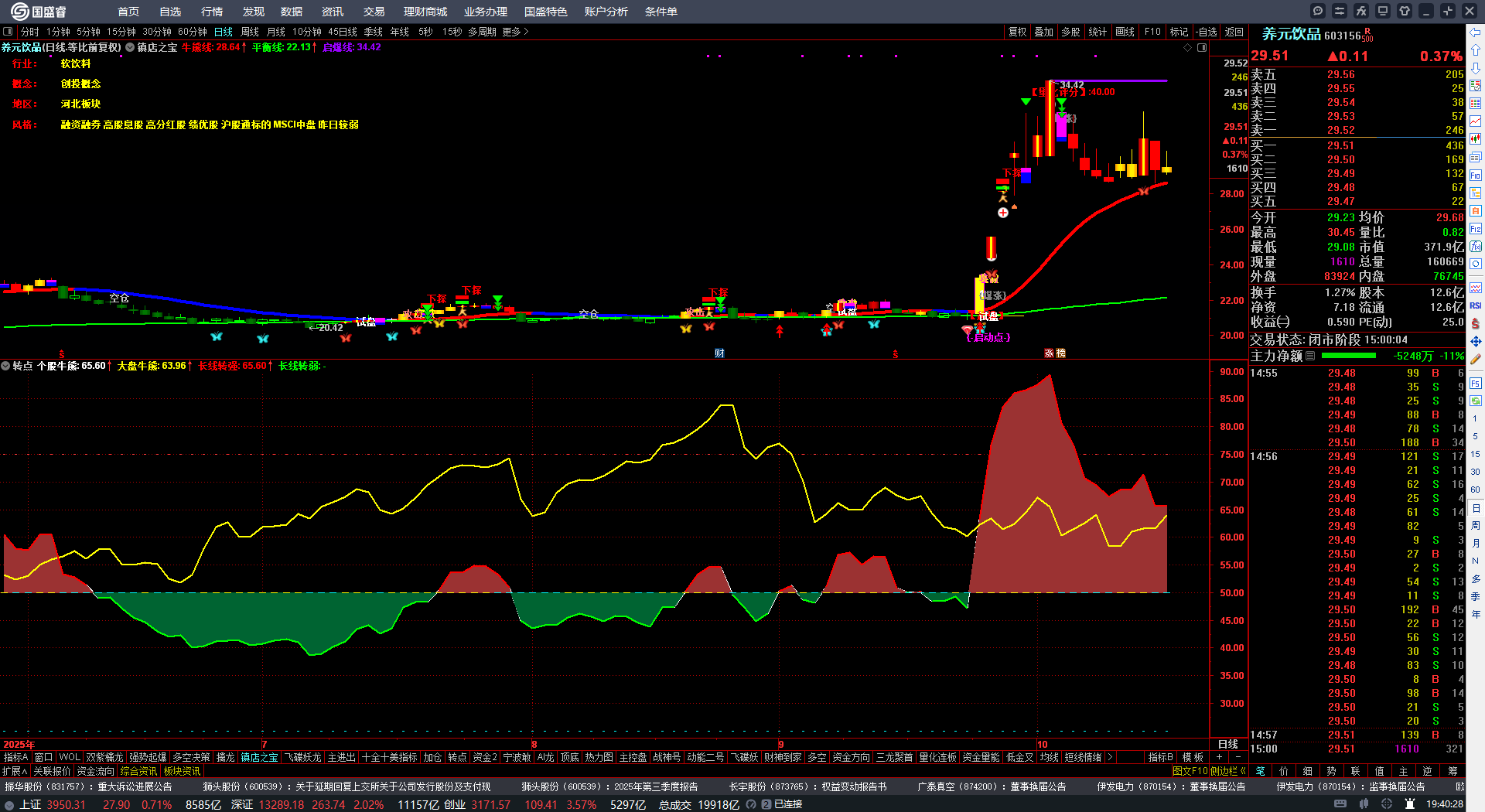Click the 养元饮品 603156 stock title
Viewport: 1485px width, 812px height.
(x=1311, y=35)
